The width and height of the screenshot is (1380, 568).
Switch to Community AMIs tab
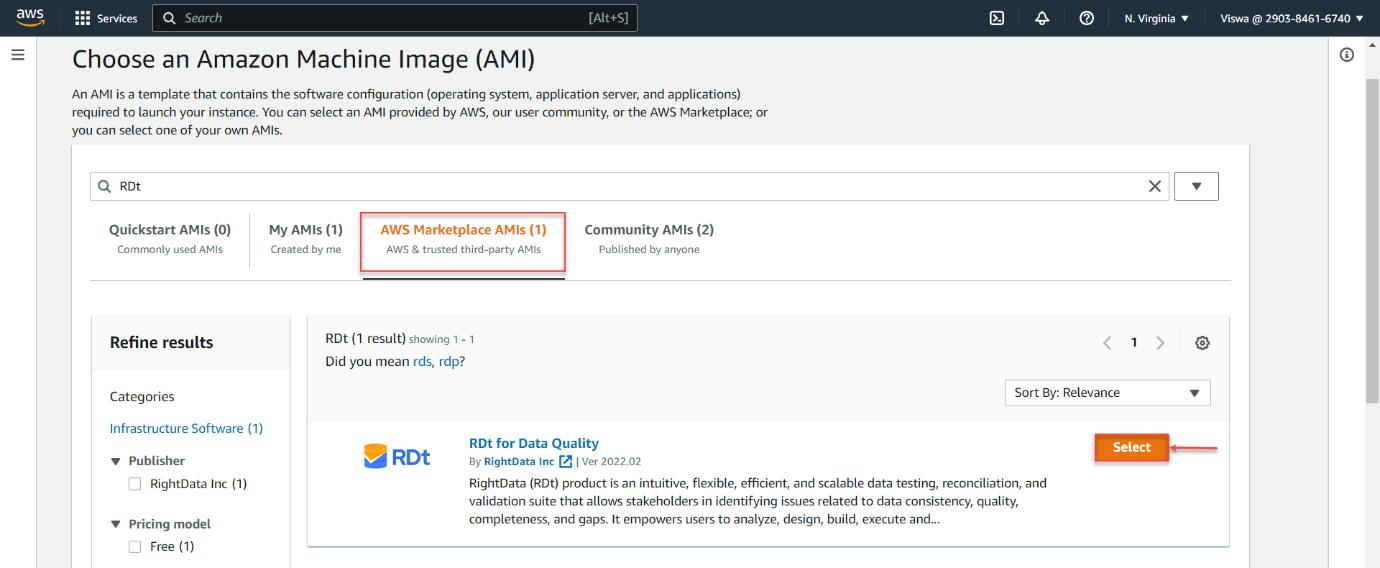649,238
